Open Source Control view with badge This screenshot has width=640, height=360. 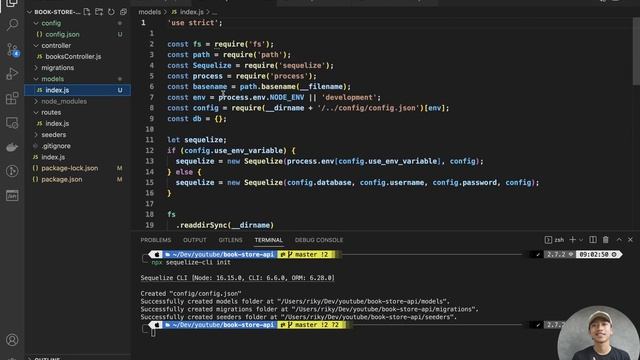[12, 49]
